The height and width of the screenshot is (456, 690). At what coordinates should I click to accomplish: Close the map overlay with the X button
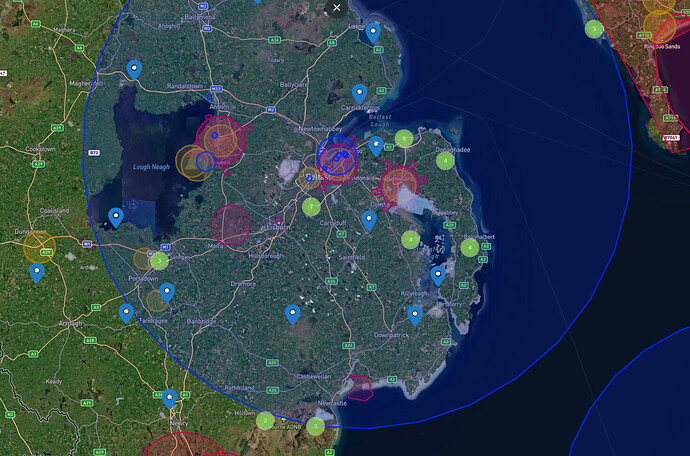[x=337, y=7]
